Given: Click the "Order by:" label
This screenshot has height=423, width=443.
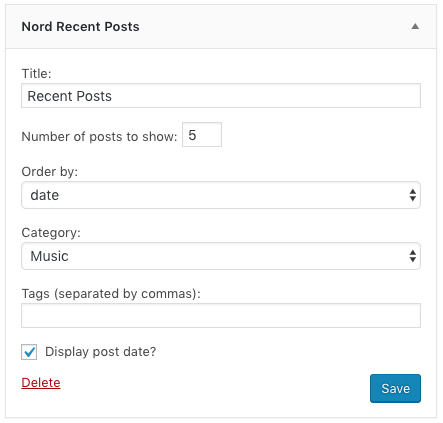Looking at the screenshot, I should pyautogui.click(x=50, y=172).
